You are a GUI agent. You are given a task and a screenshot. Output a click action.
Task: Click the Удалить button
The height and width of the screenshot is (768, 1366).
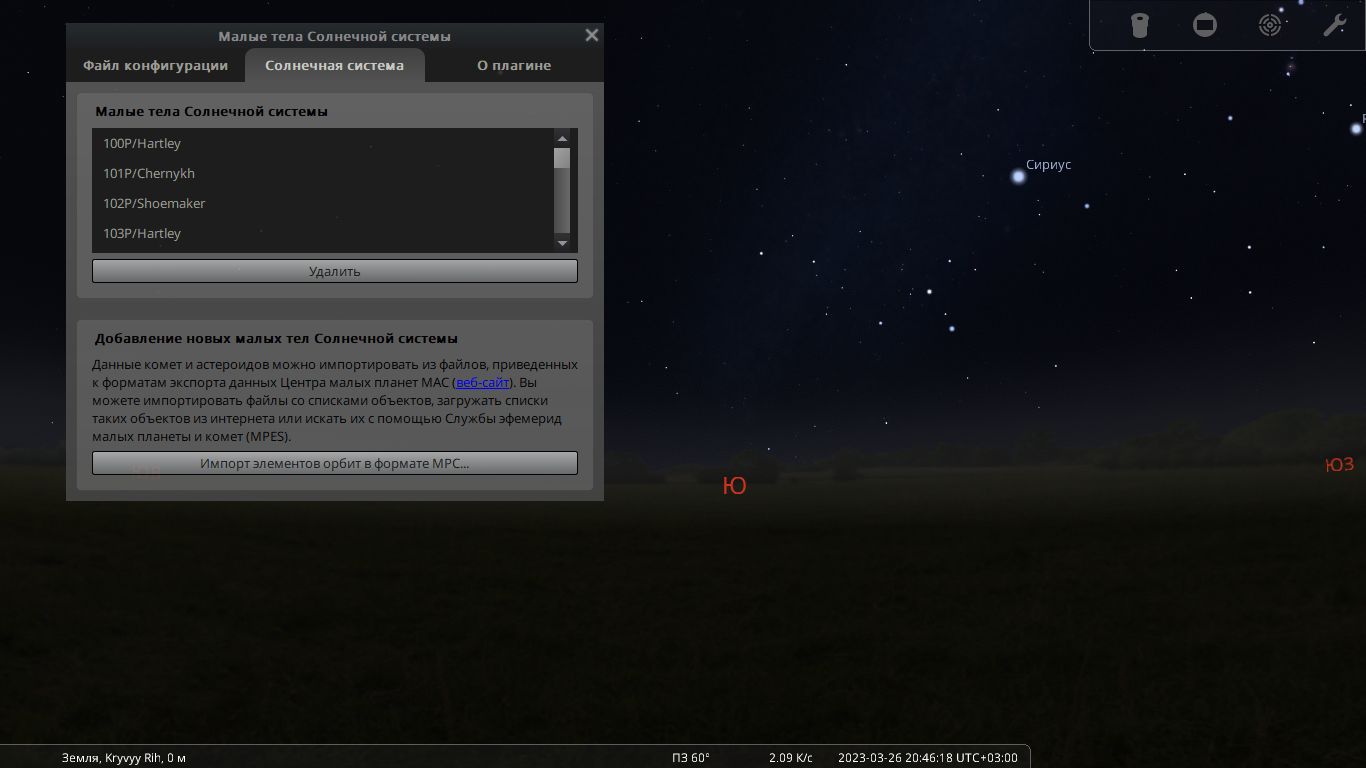coord(334,271)
